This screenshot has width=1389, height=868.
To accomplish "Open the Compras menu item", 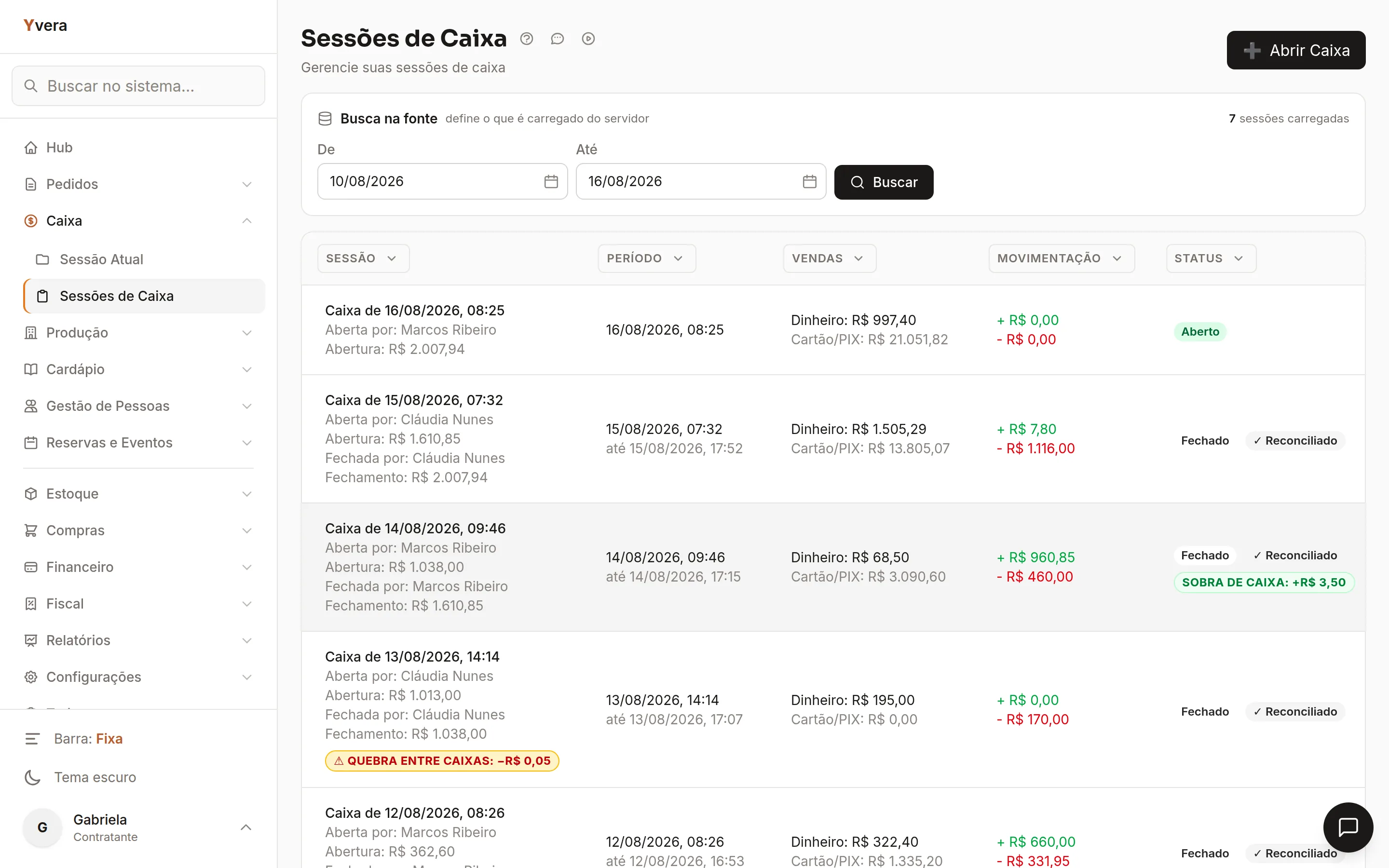I will 138,531.
